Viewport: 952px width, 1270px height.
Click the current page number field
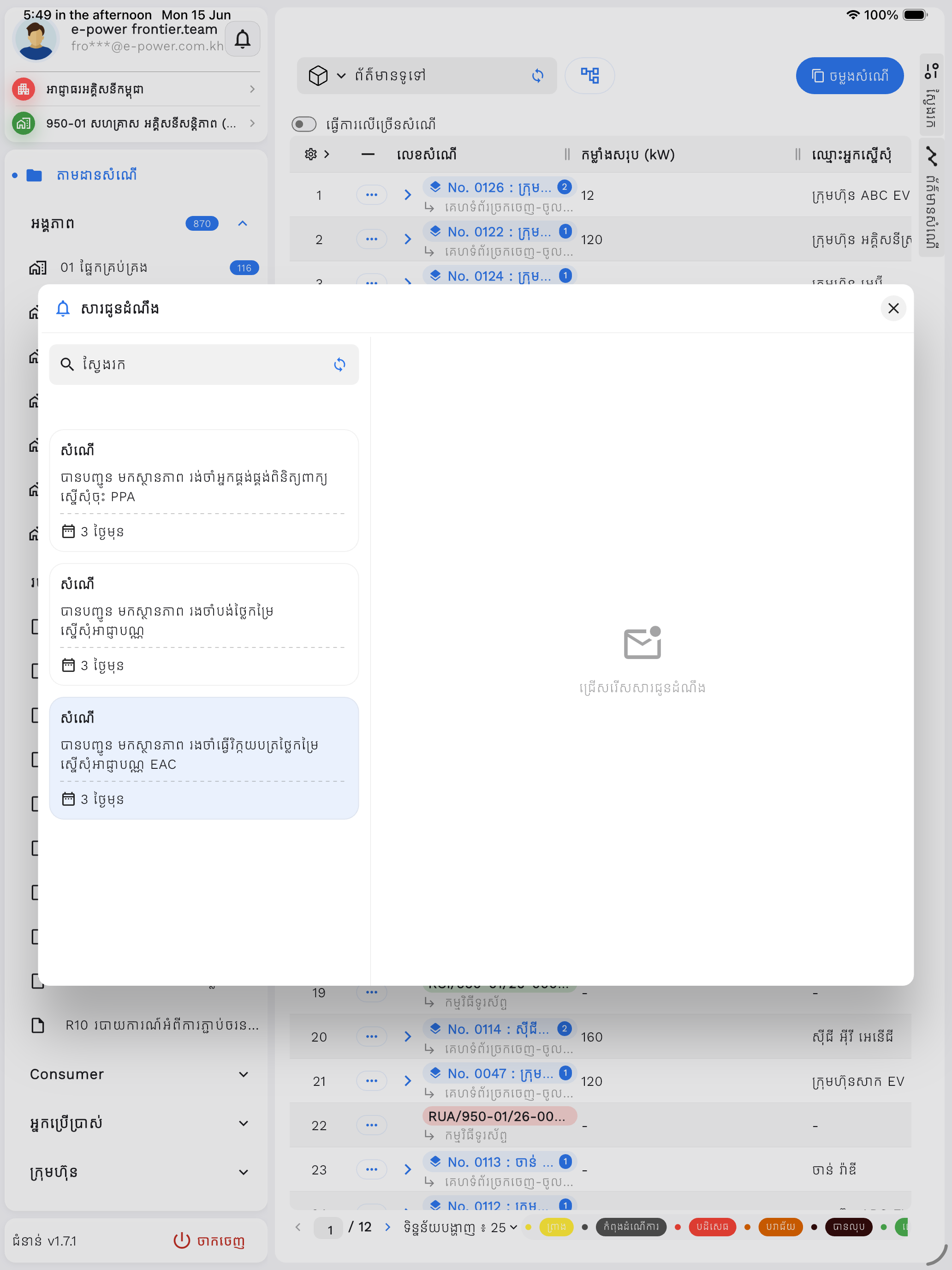point(329,1228)
